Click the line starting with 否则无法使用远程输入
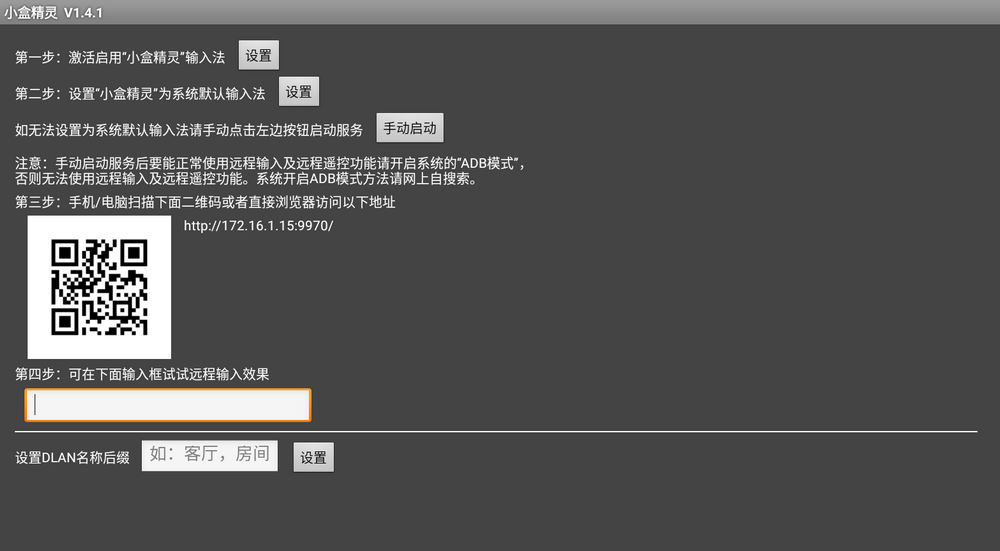 tap(245, 180)
